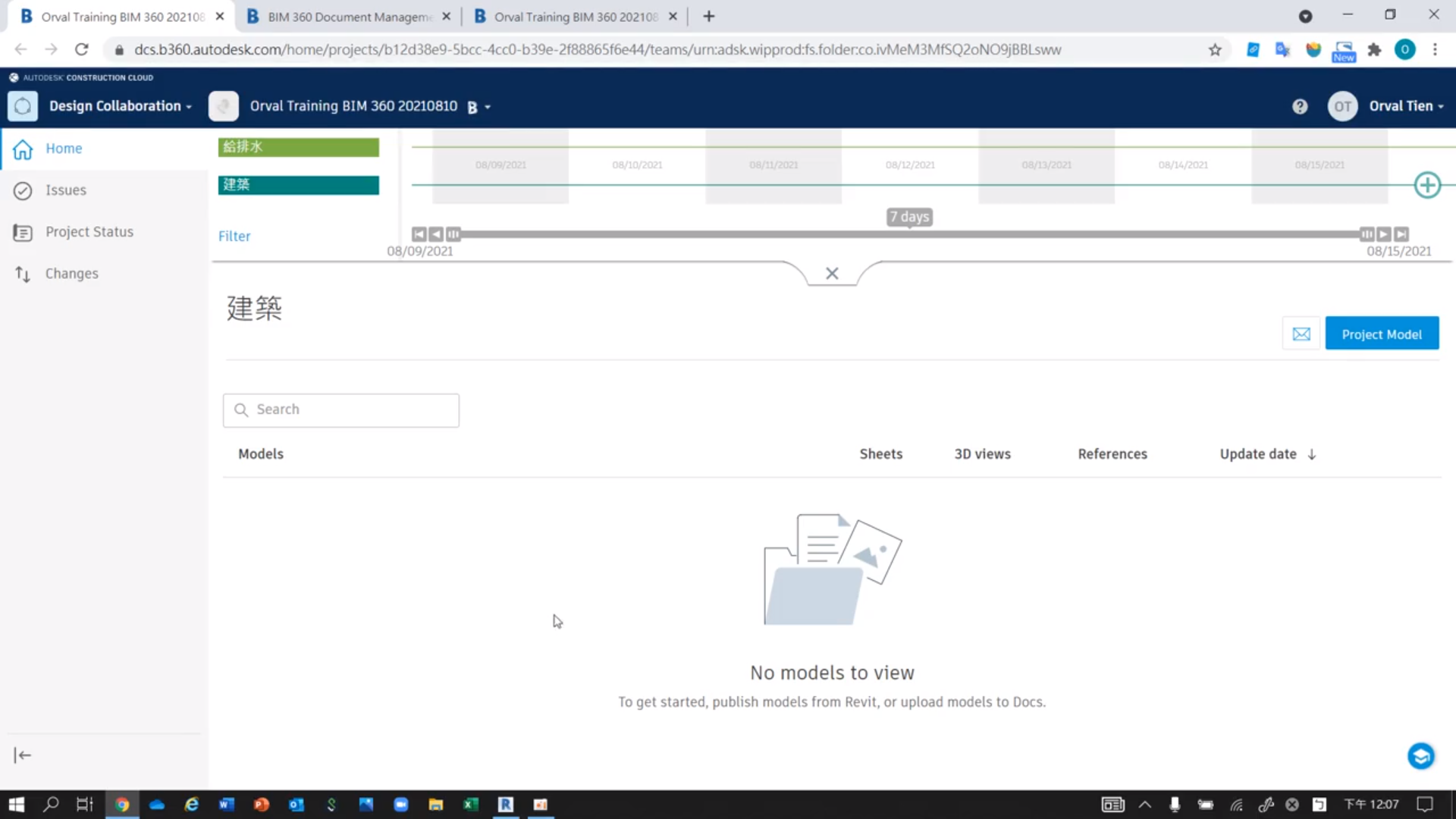Click the Sheets column header
This screenshot has width=1456, height=819.
pos(880,454)
